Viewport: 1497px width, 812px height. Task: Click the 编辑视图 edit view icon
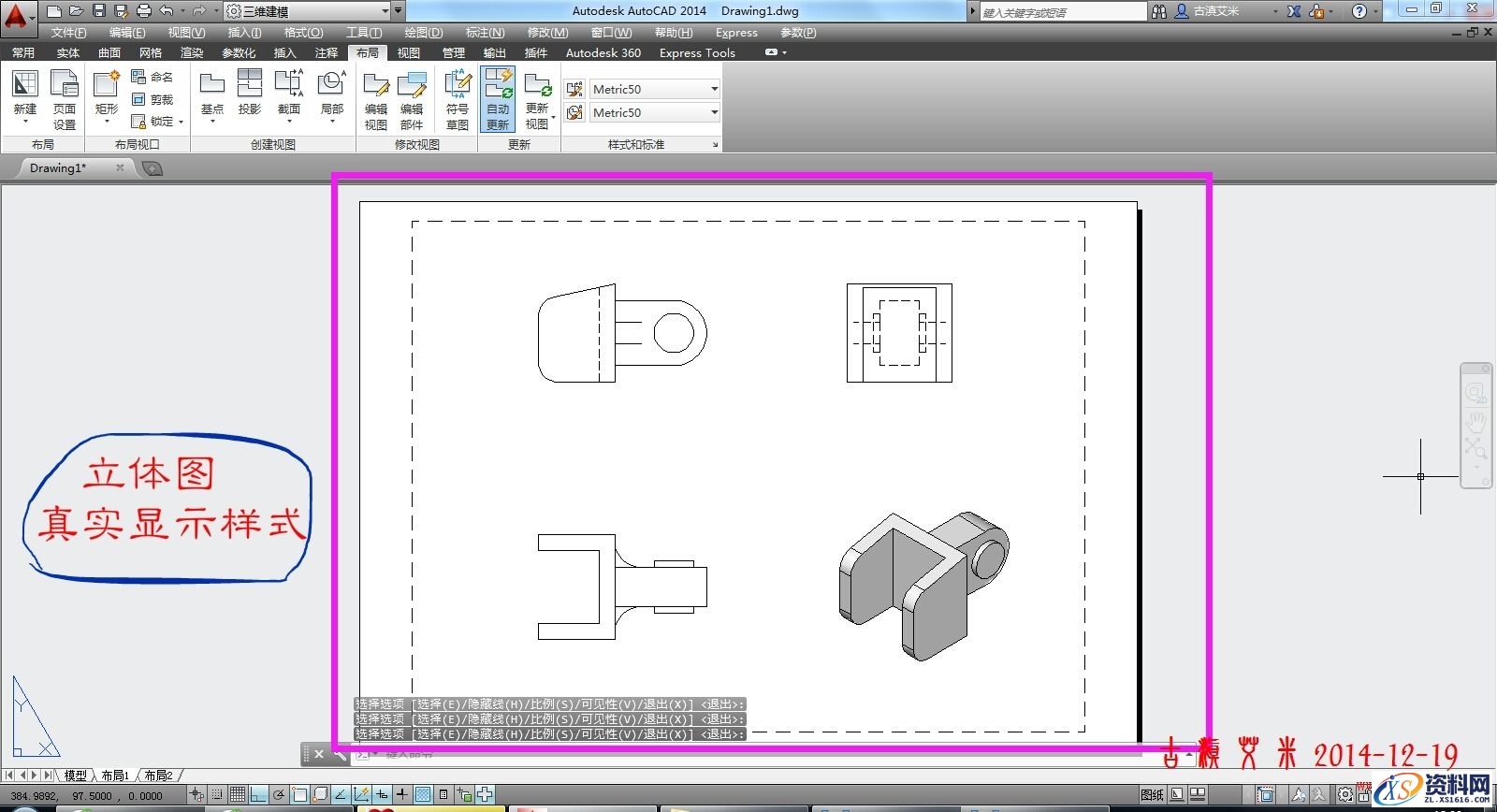click(376, 98)
